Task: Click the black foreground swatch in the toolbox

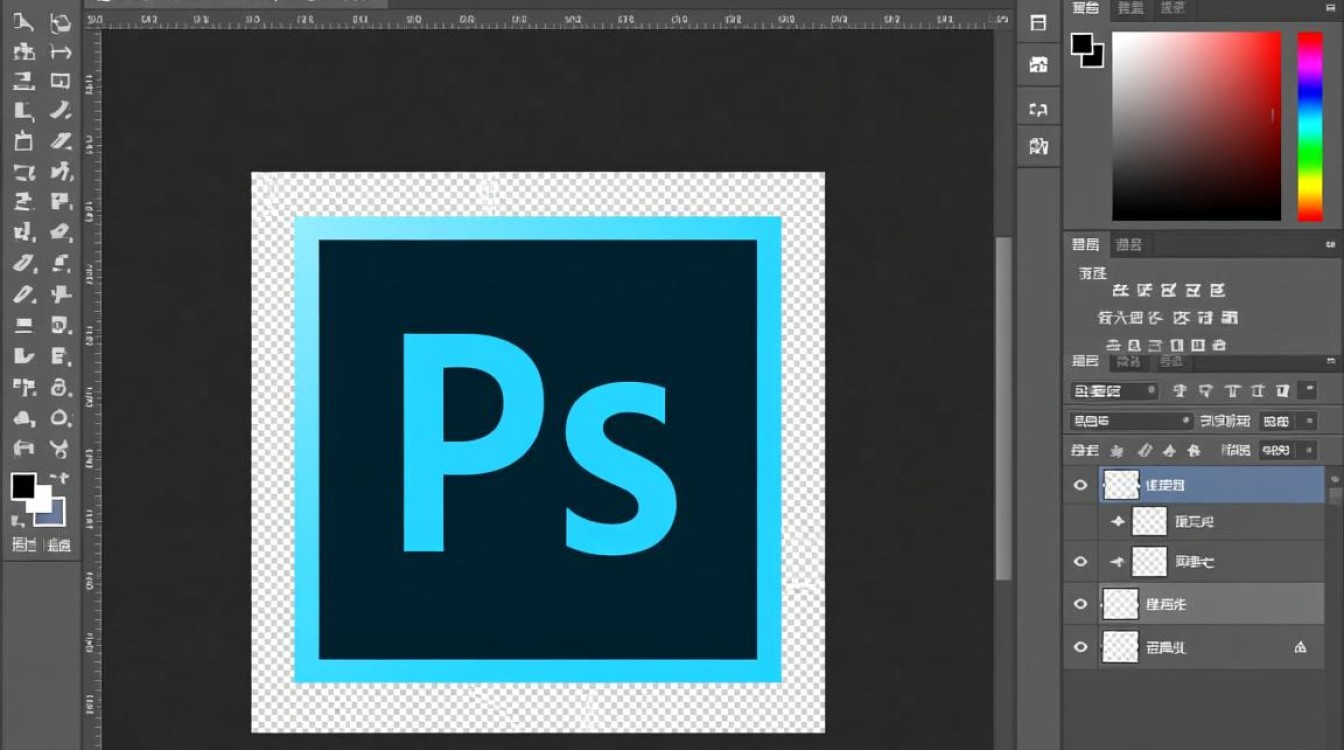Action: (23, 486)
